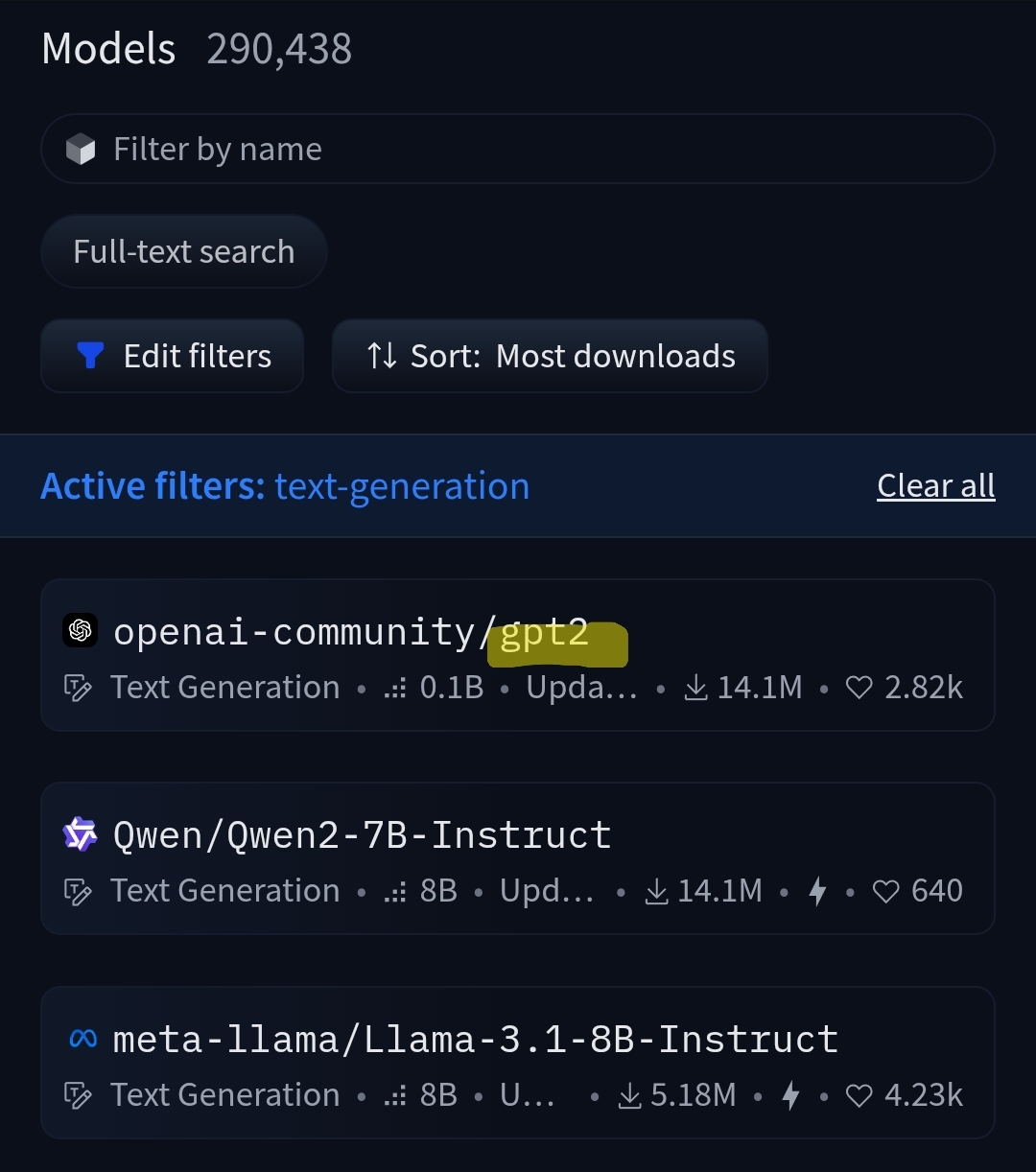The width and height of the screenshot is (1036, 1172).
Task: Click the blue funnel filter icon
Action: tap(90, 356)
